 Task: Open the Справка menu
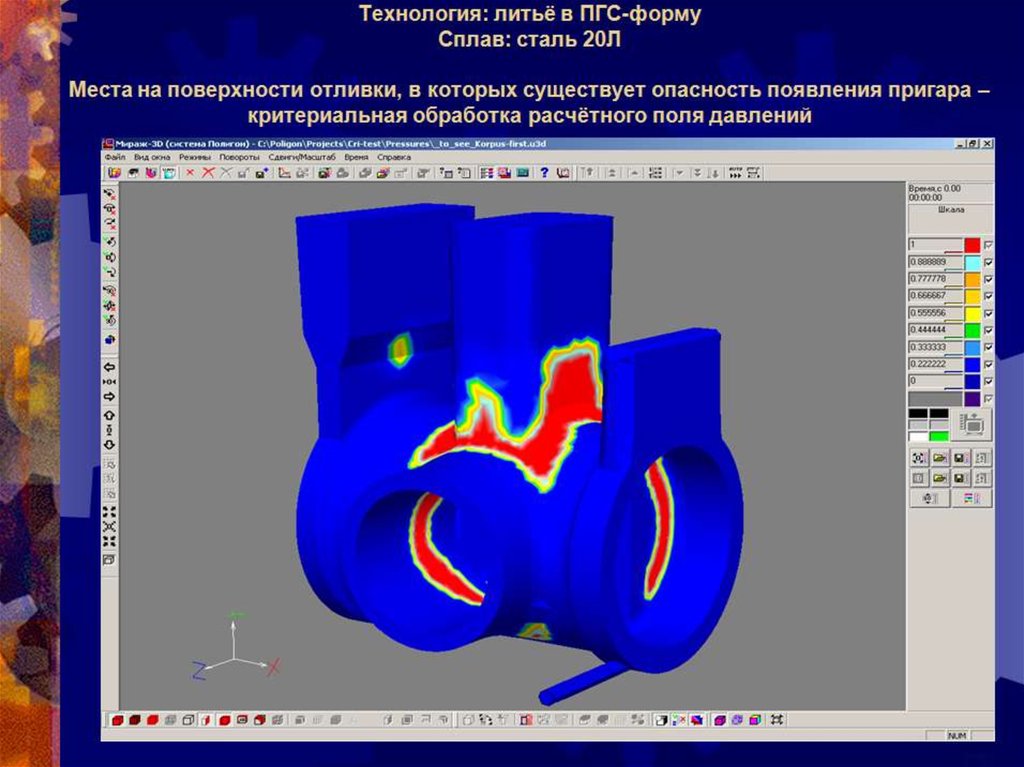tap(394, 157)
